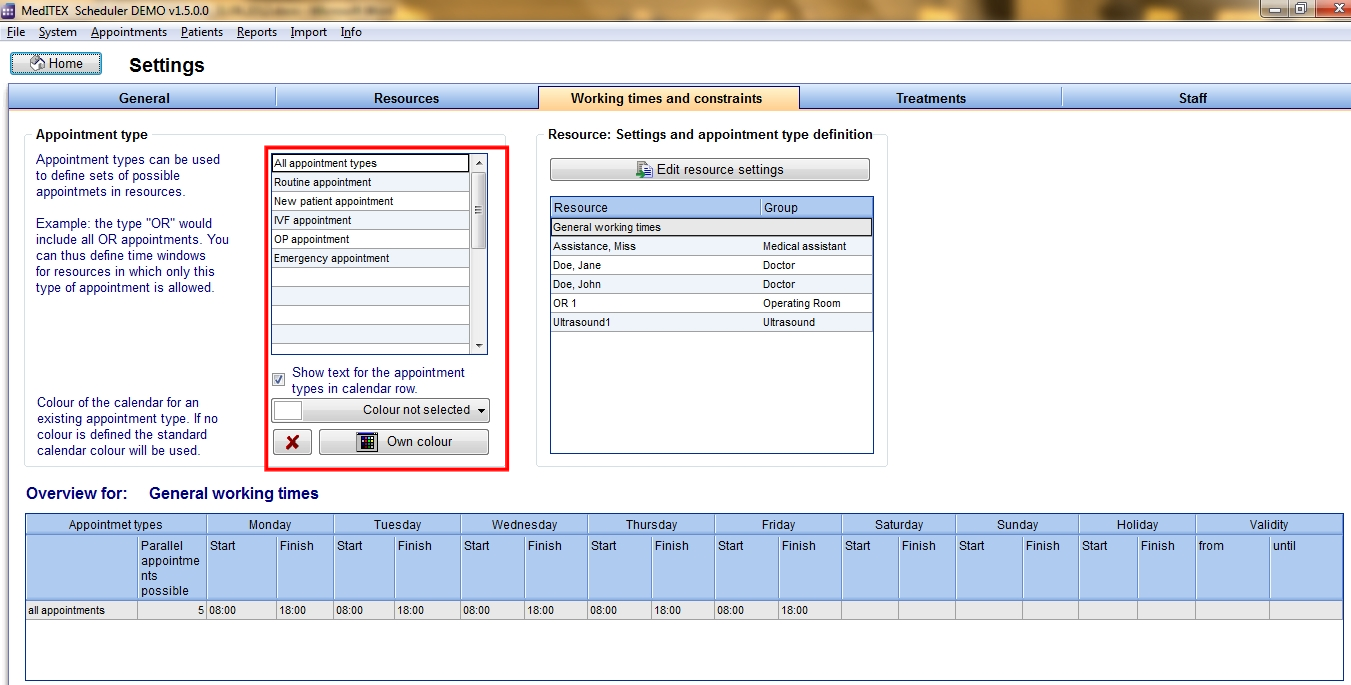This screenshot has width=1351, height=685.
Task: Switch to the Resources tab
Action: click(406, 98)
